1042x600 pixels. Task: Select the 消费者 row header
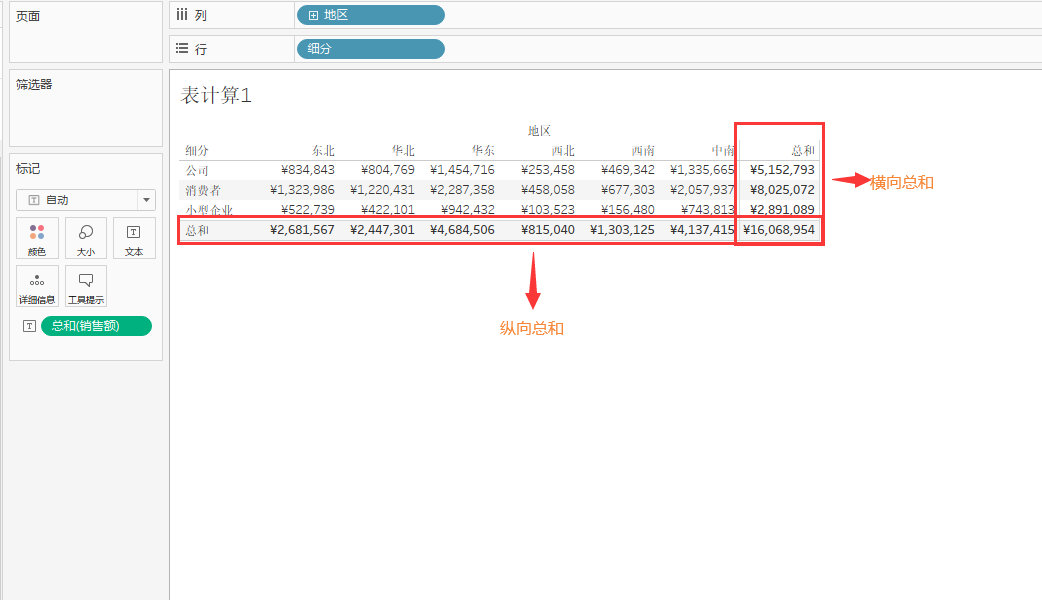[203, 190]
